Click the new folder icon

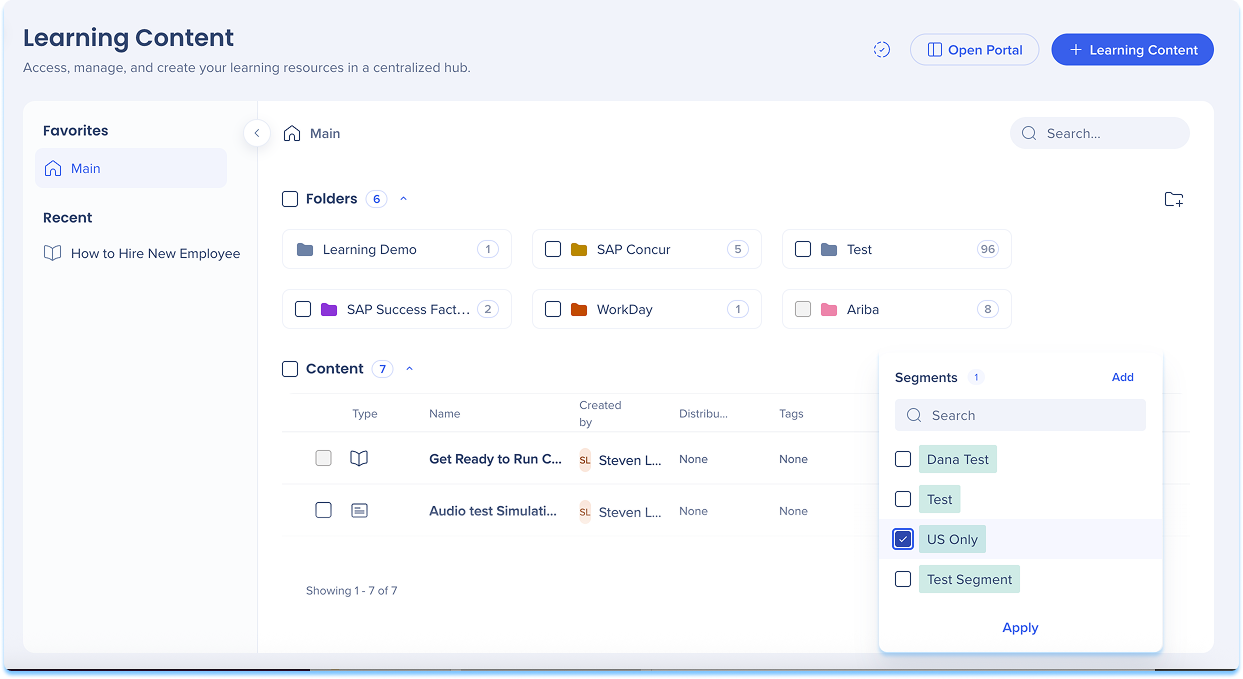pos(1174,200)
